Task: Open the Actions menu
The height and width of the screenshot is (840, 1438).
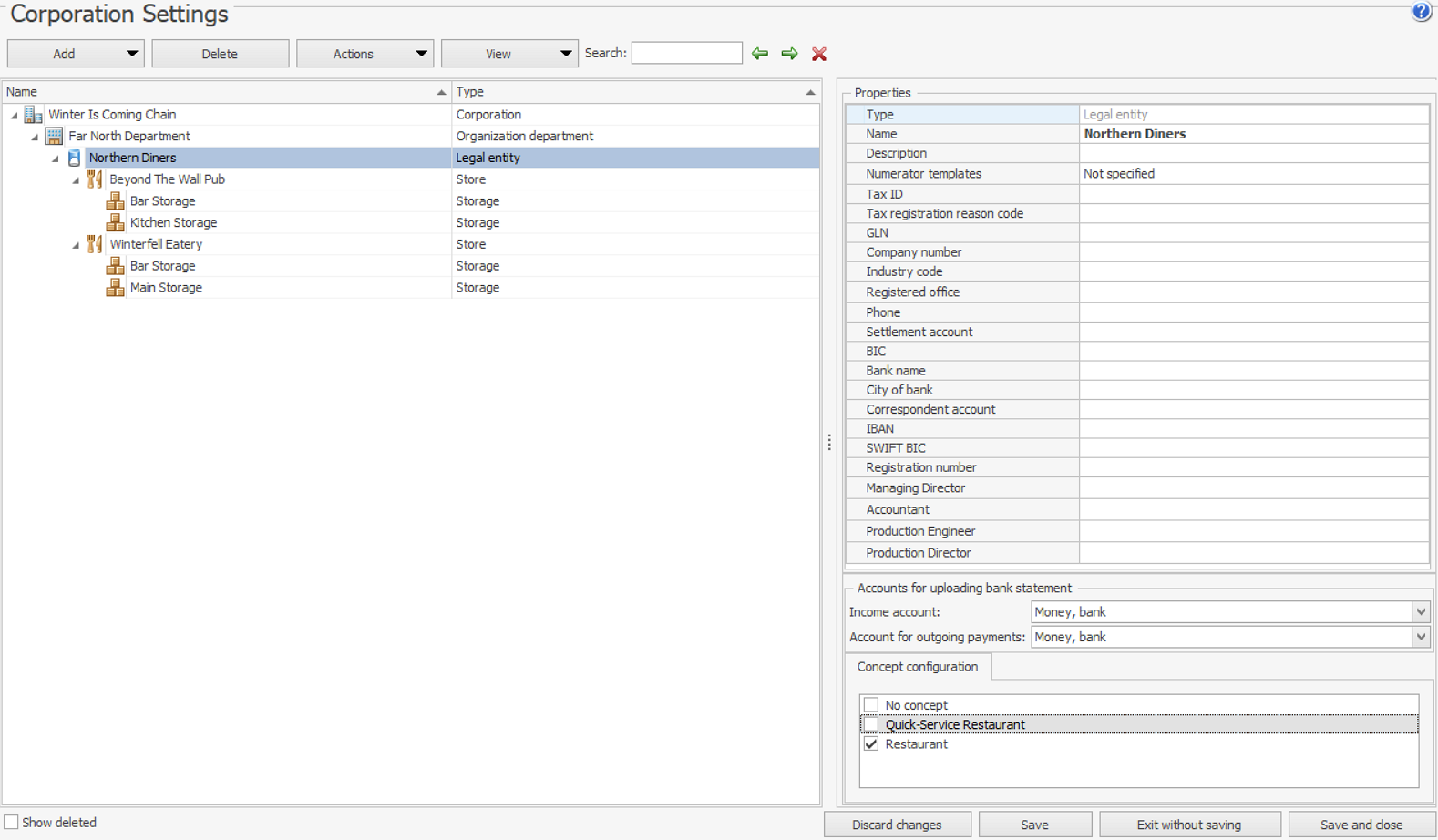Action: (x=365, y=54)
